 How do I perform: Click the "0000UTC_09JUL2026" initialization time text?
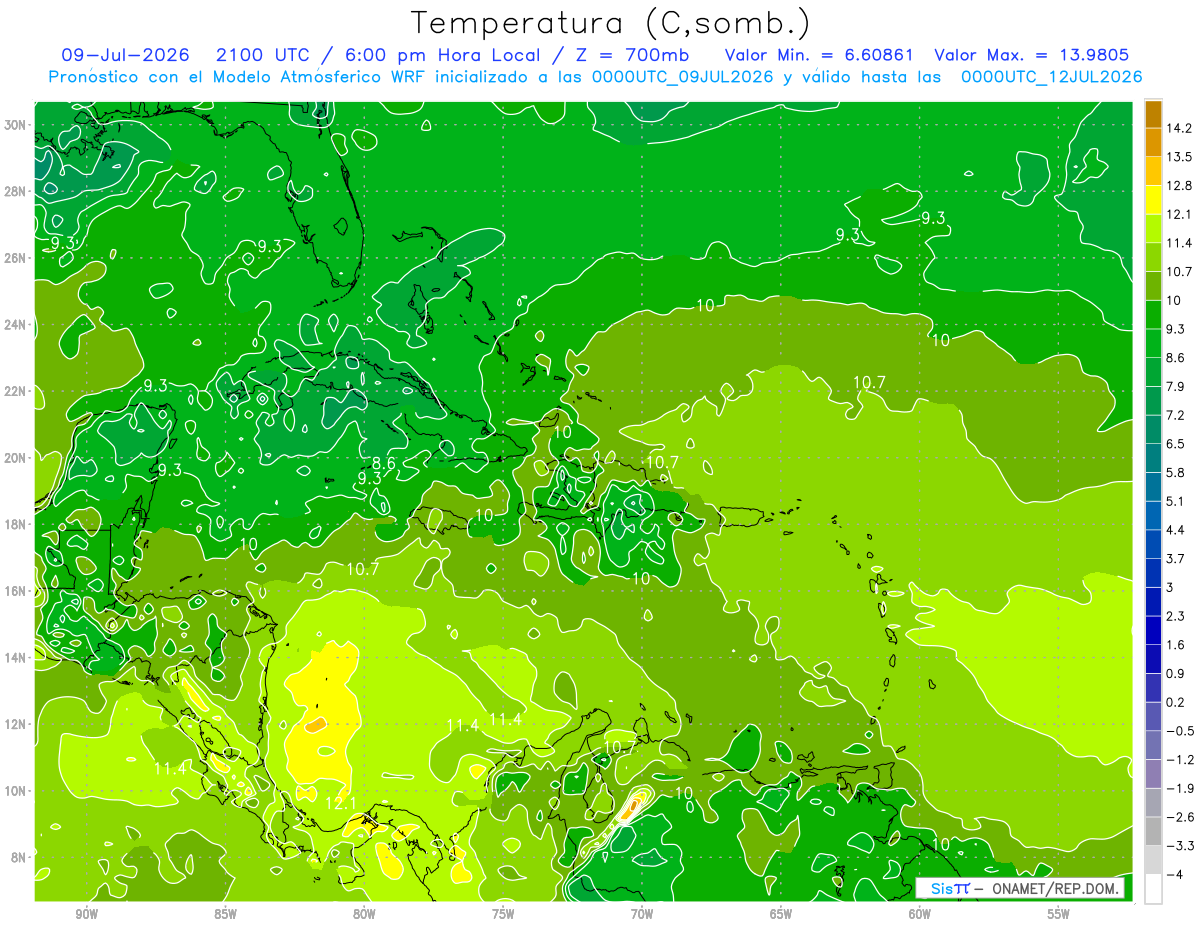click(x=683, y=77)
